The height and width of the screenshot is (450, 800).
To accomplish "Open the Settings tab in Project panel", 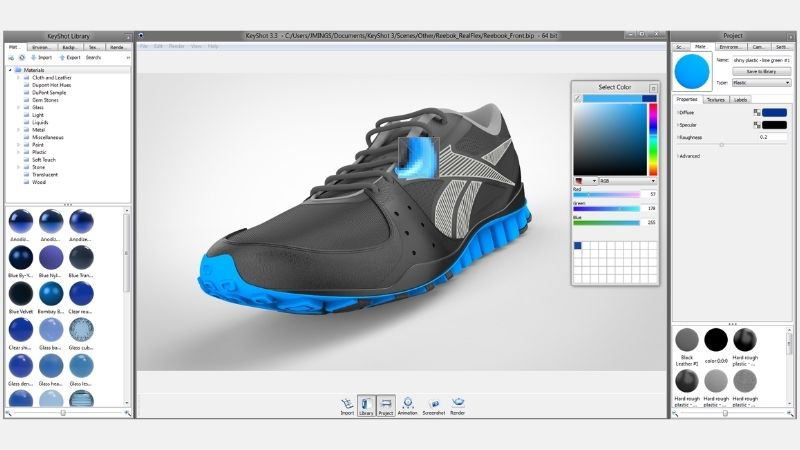I will [781, 47].
